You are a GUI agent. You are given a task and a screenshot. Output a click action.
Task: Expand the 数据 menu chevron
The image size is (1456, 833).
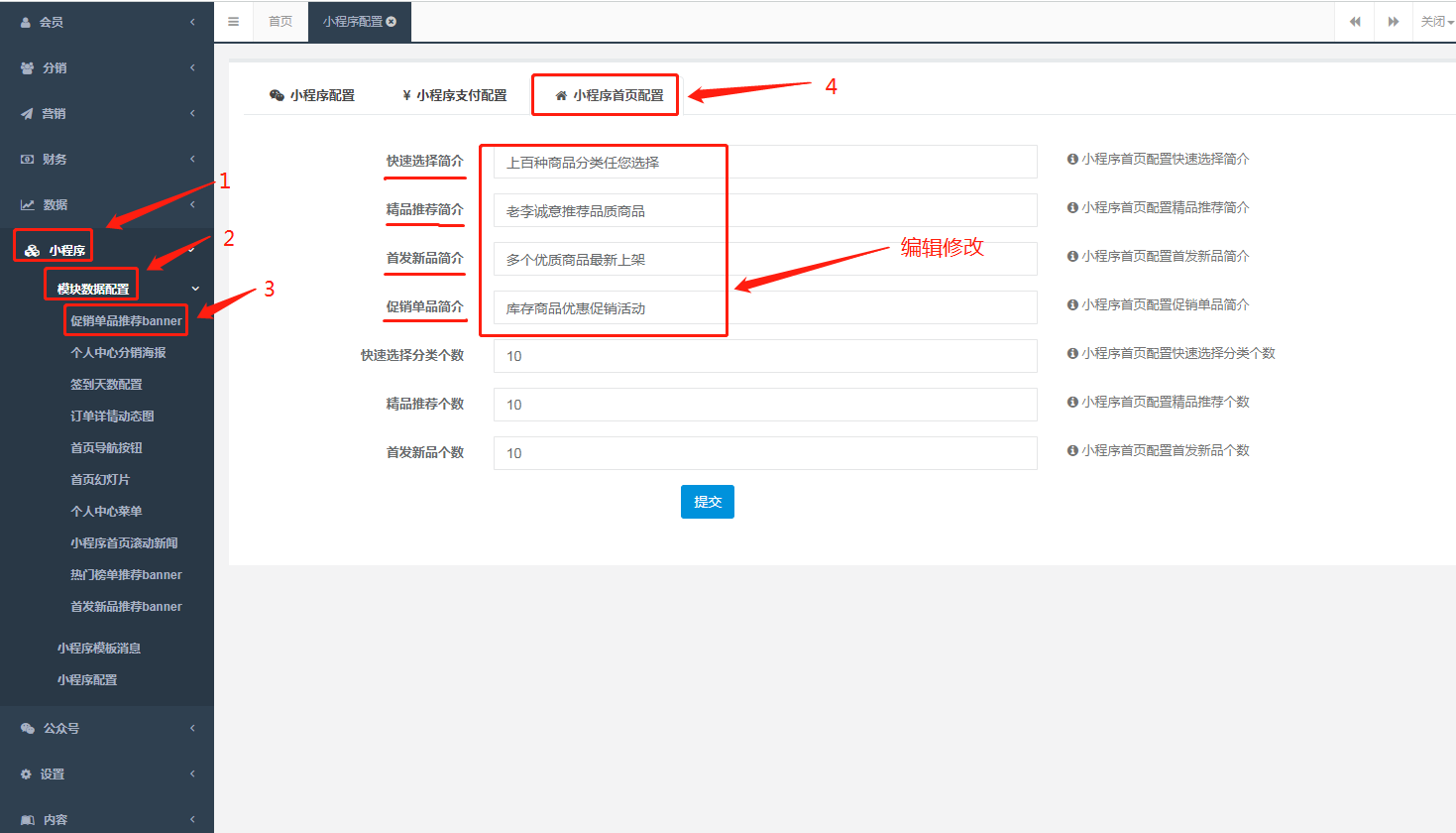[x=192, y=204]
